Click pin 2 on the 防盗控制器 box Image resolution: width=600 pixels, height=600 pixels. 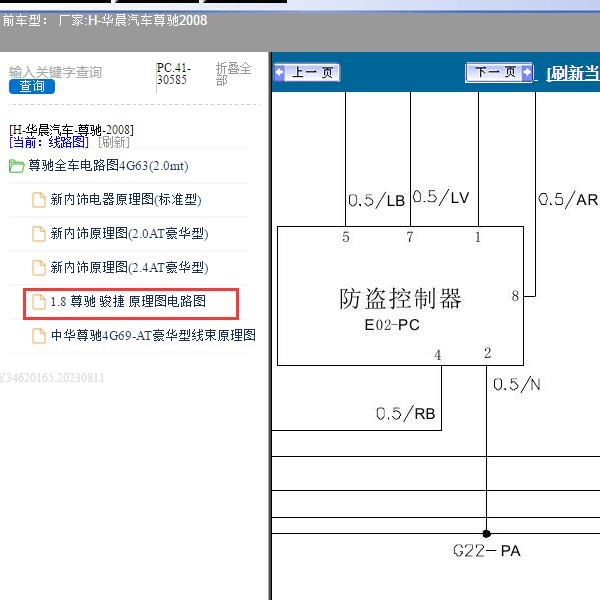[x=488, y=353]
